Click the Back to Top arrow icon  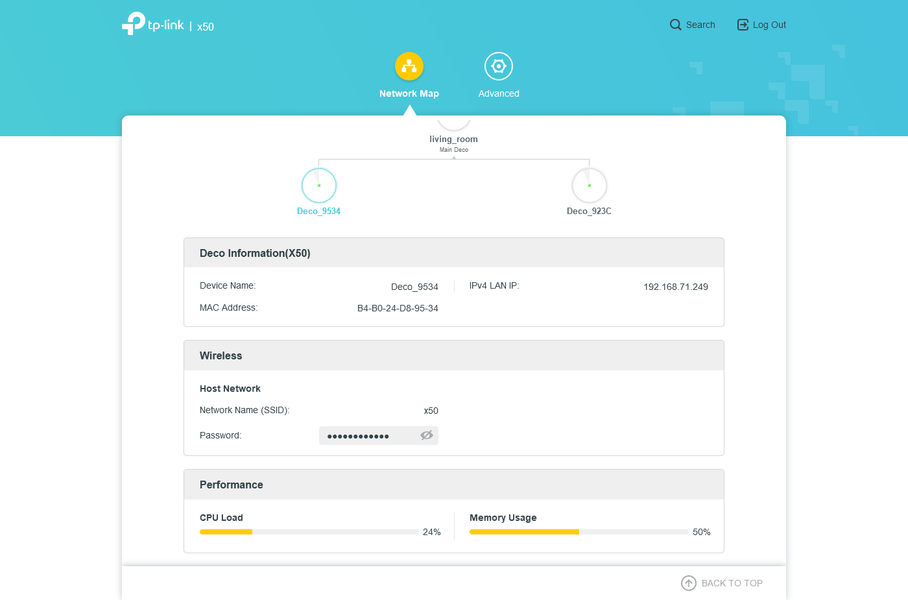pos(689,583)
